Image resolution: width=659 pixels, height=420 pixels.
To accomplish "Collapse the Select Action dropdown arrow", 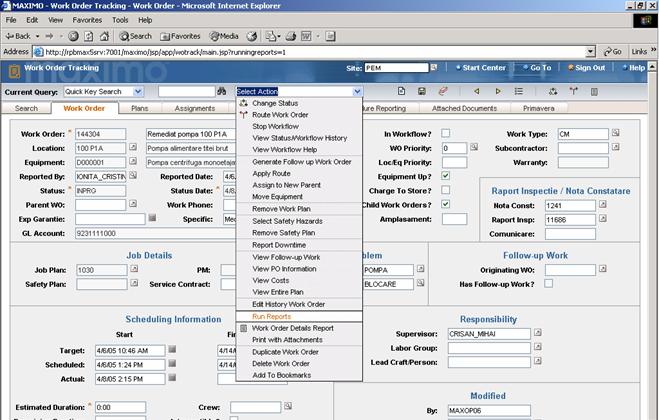I will [357, 92].
